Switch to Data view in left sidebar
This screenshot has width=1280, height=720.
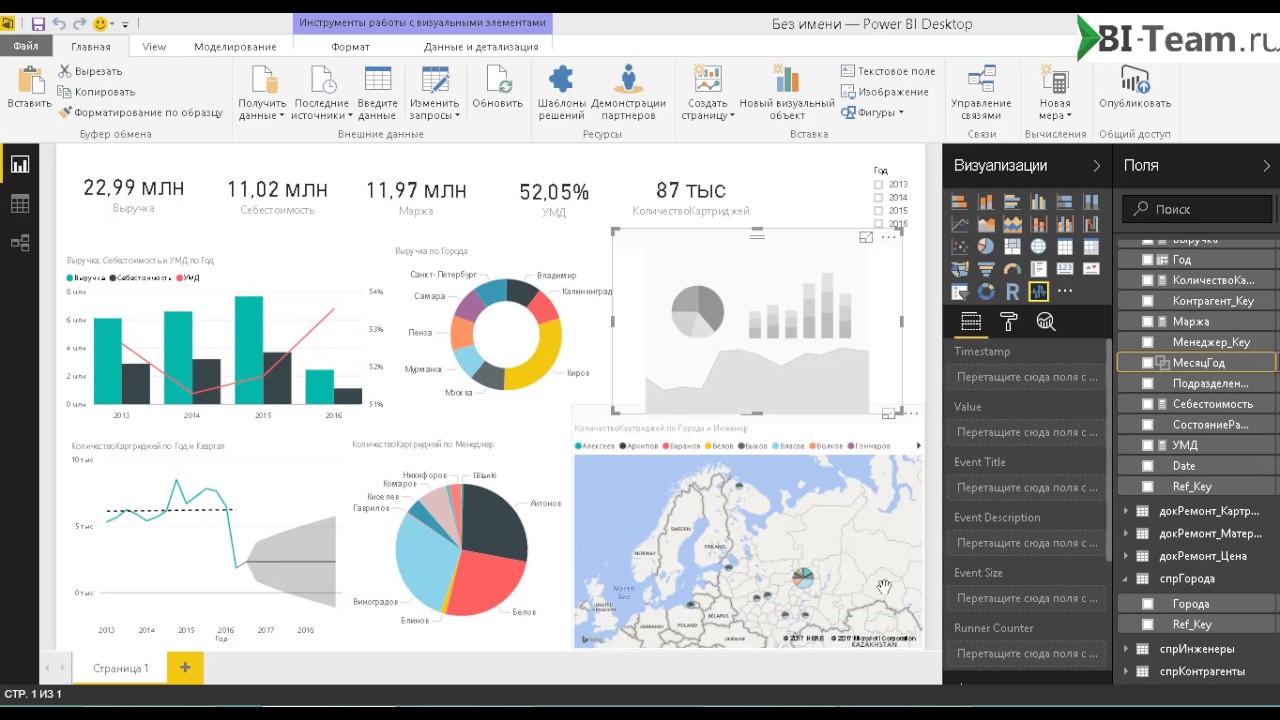tap(20, 204)
